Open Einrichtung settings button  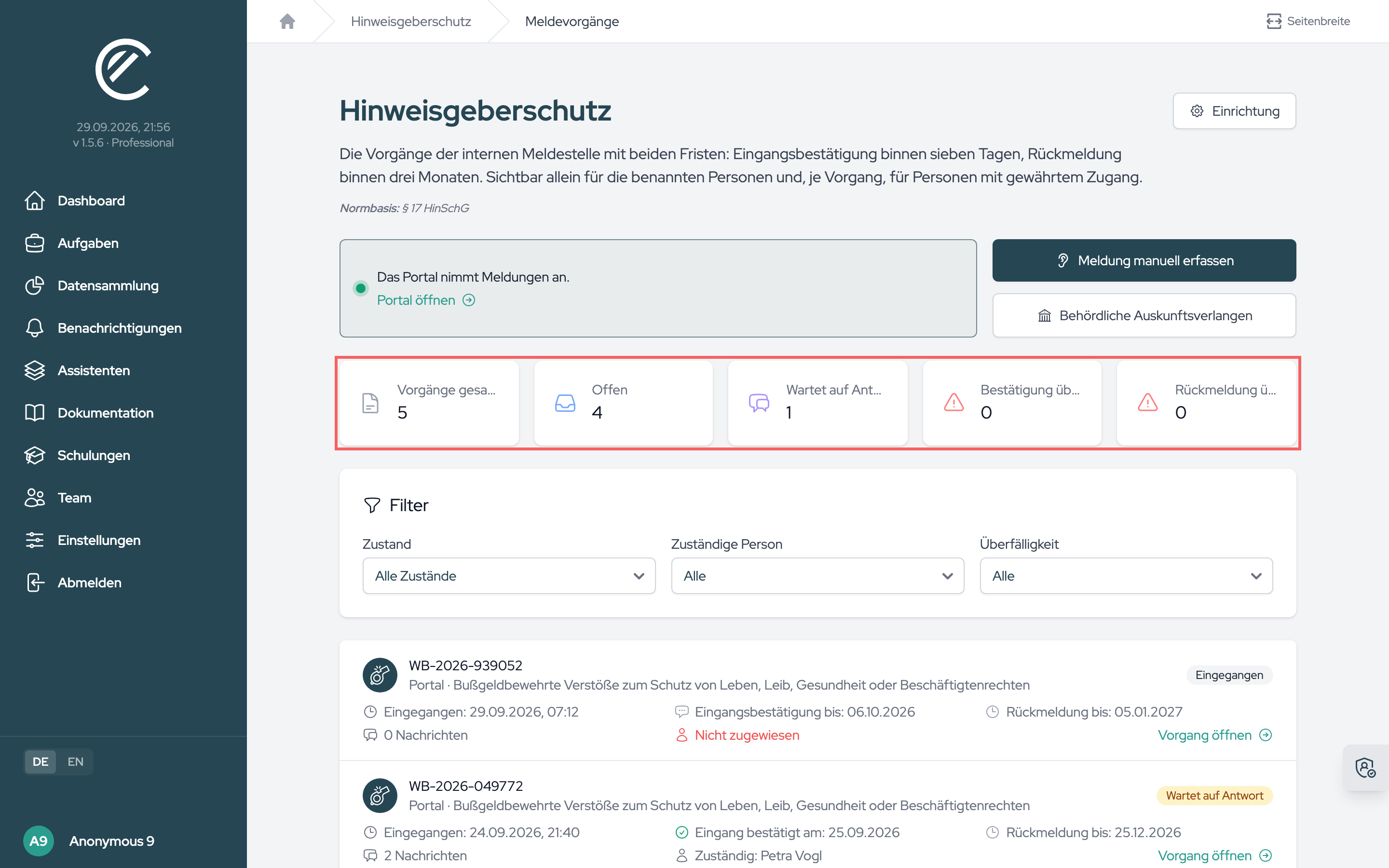coord(1234,111)
